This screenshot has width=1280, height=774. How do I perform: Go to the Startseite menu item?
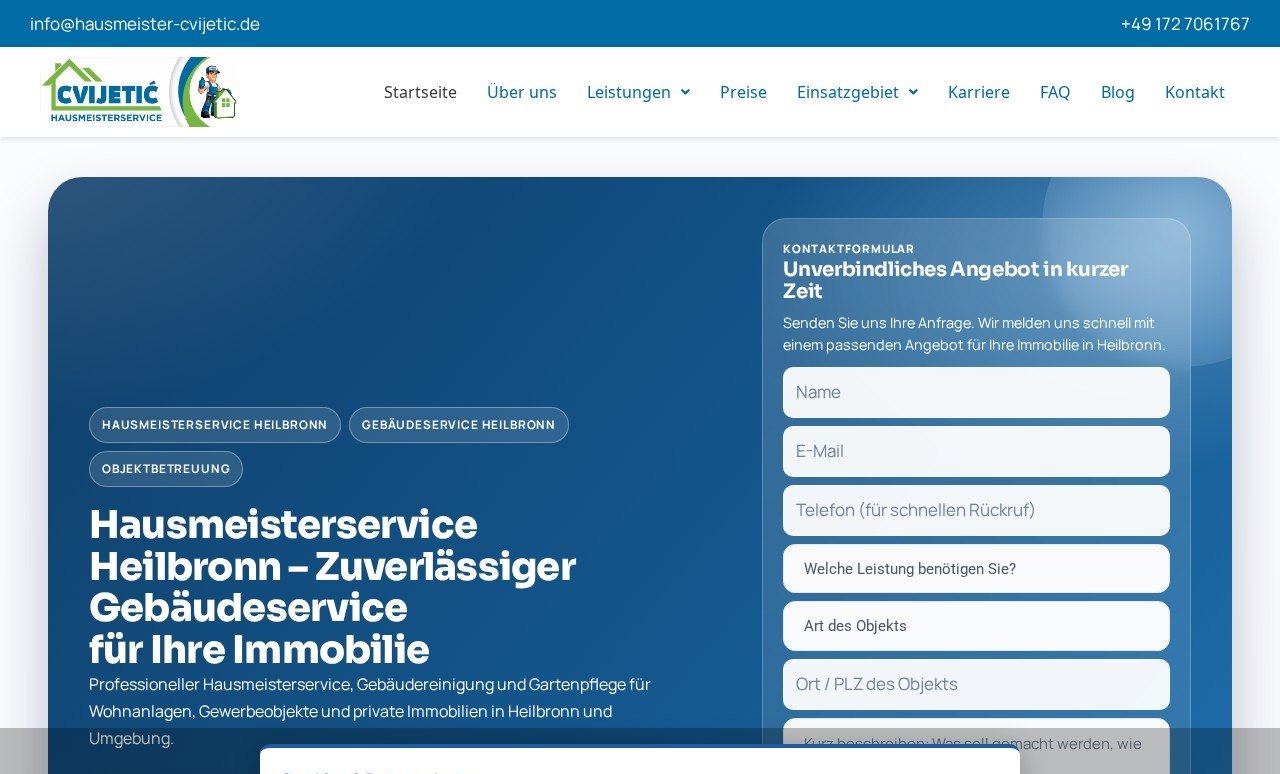[420, 92]
